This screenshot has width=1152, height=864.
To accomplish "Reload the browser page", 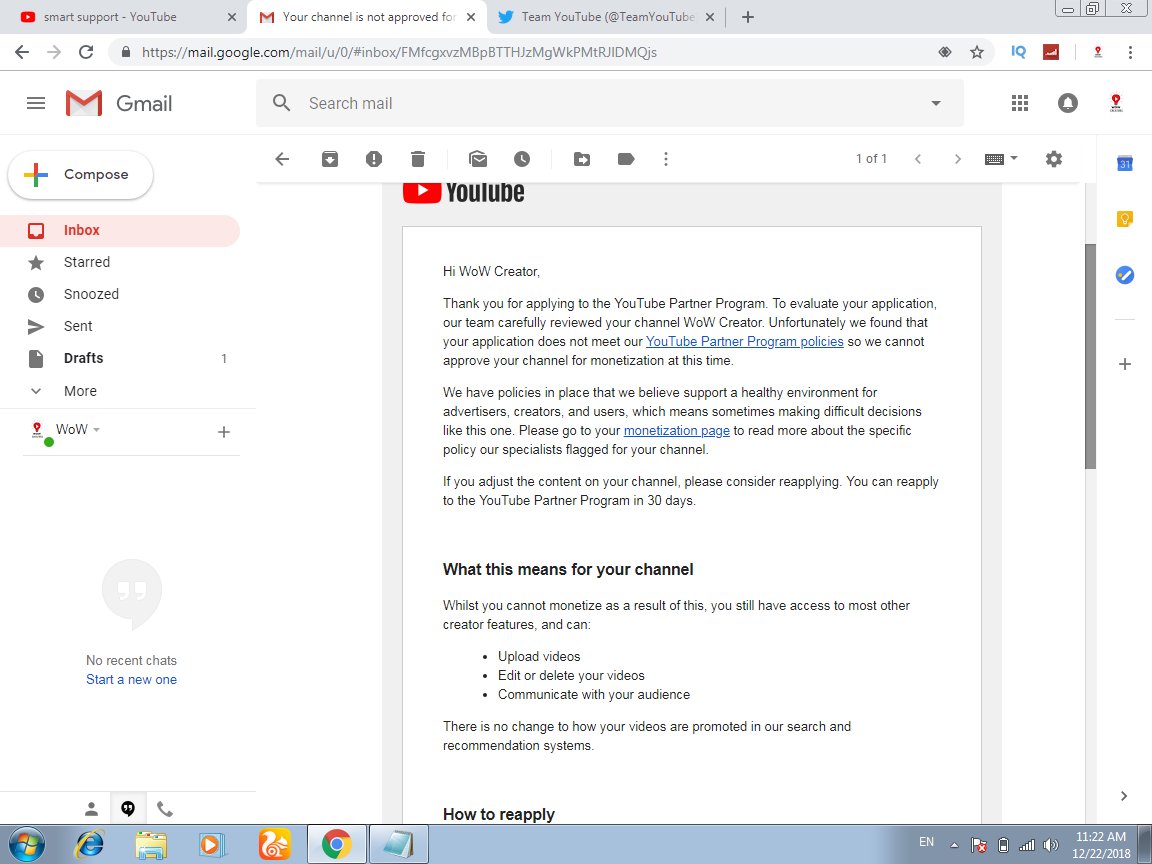I will tap(86, 52).
